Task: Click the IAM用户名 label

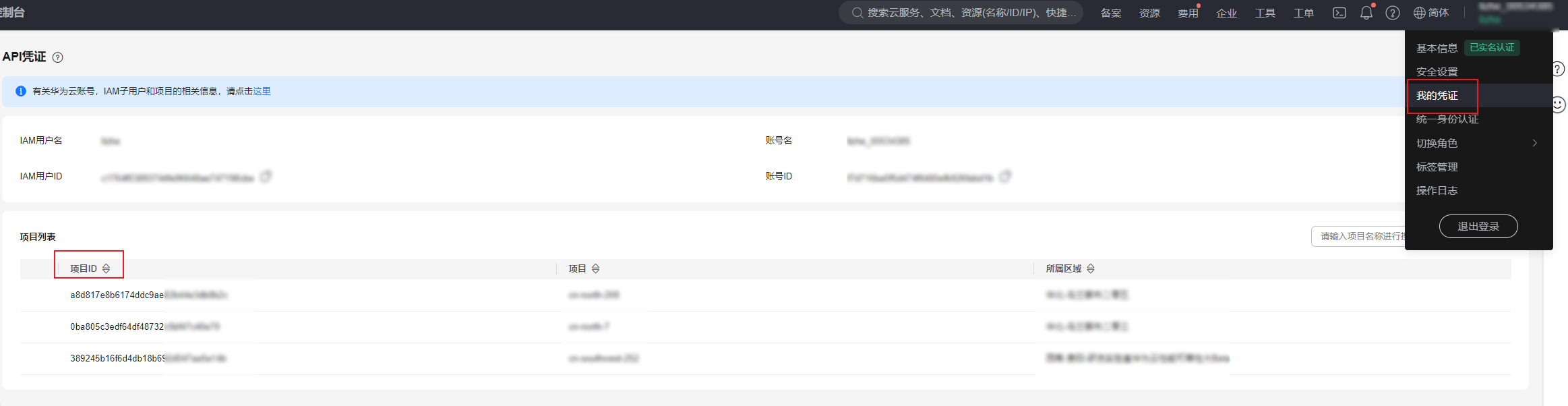Action: tap(41, 140)
